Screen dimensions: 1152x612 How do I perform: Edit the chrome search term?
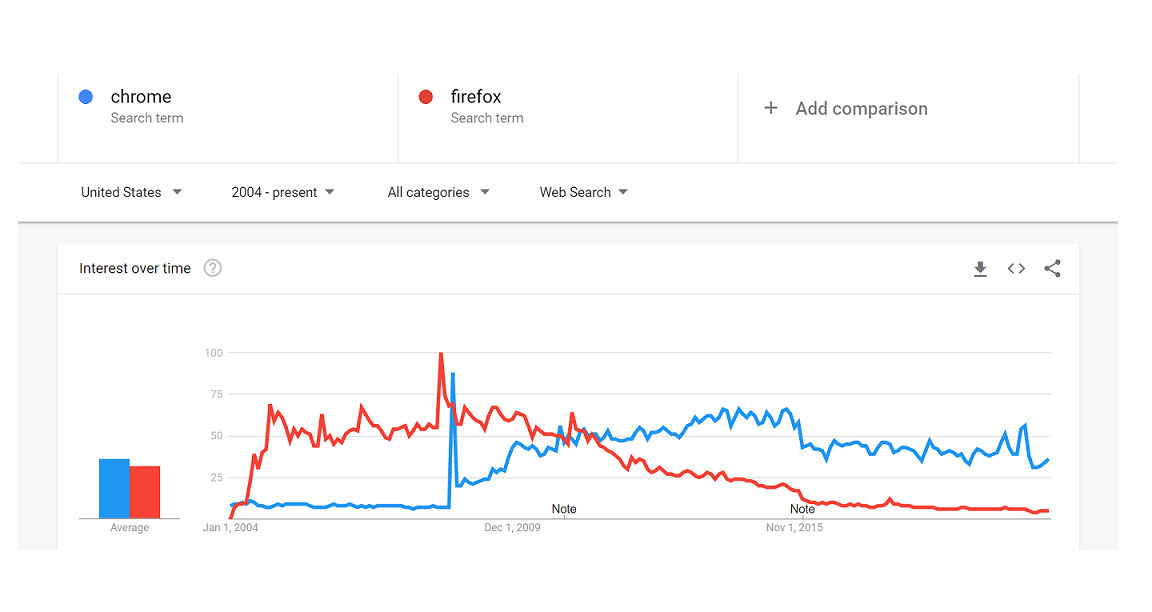click(x=141, y=97)
